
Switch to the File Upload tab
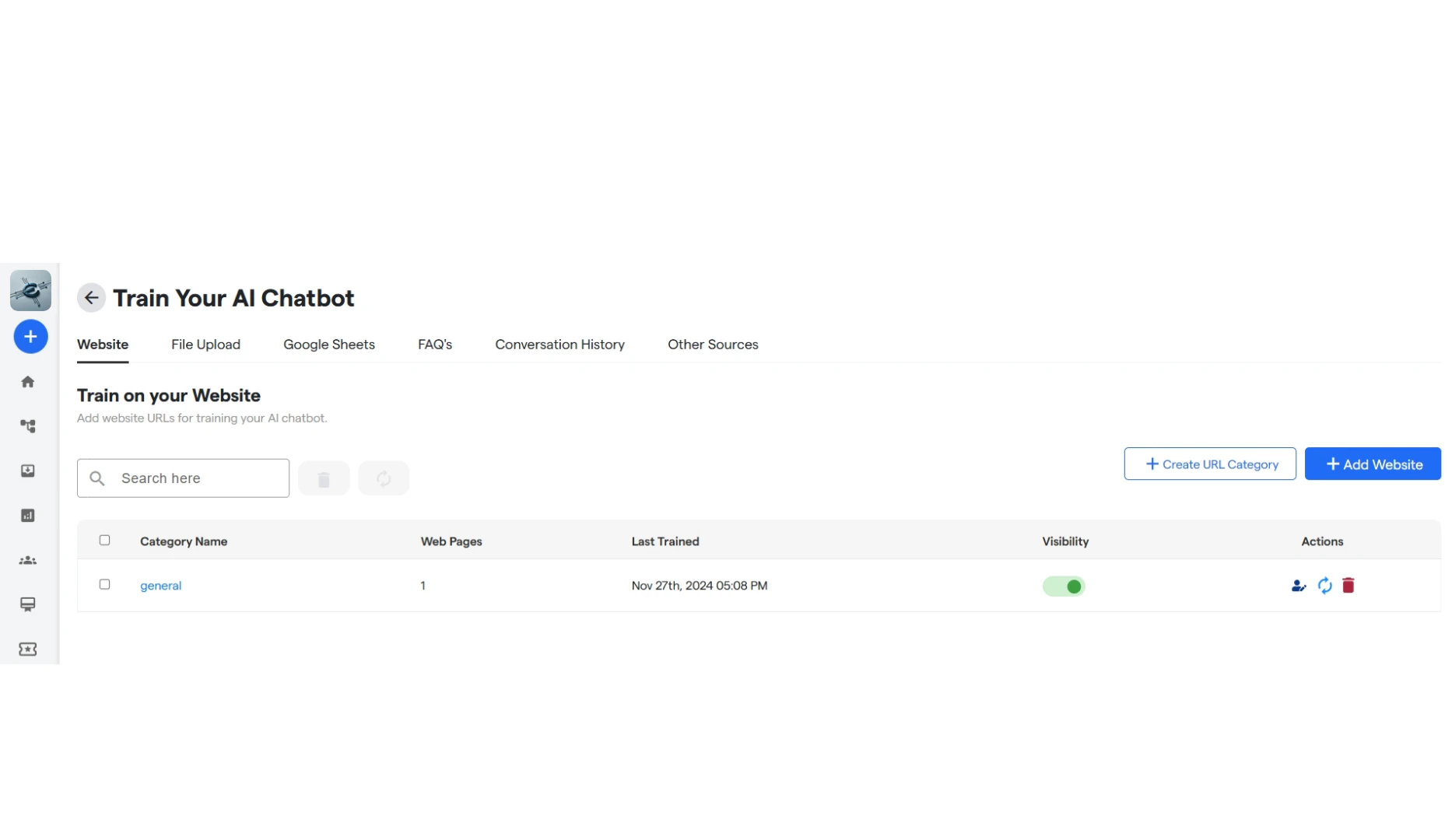205,345
